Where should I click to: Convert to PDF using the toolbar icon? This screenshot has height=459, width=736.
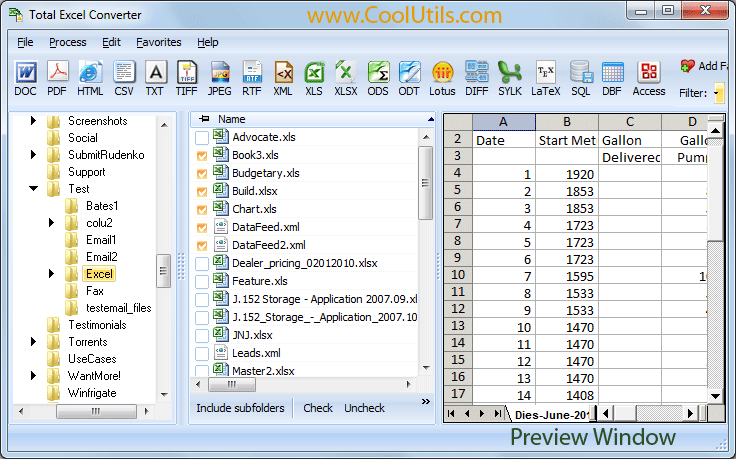click(x=57, y=78)
